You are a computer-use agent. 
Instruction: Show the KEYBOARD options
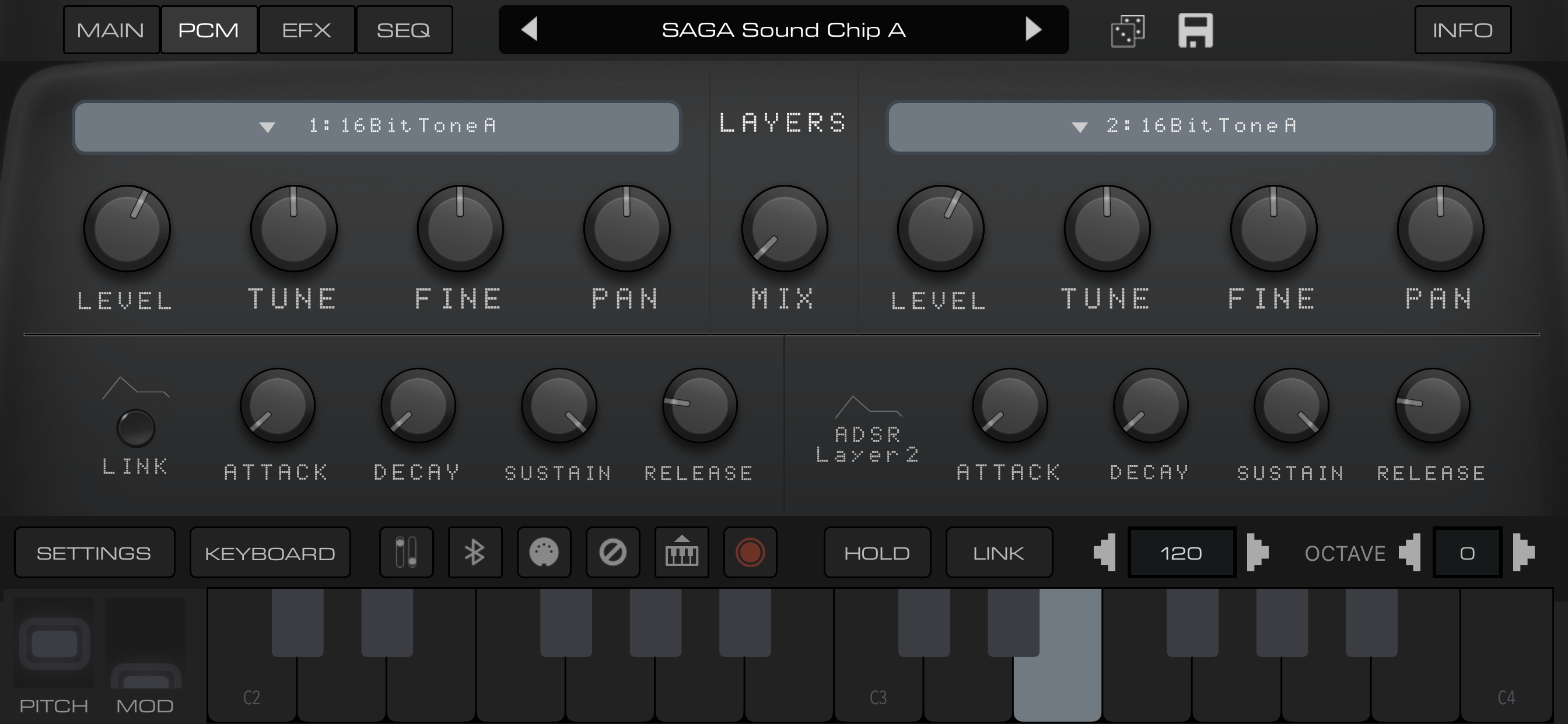[270, 552]
